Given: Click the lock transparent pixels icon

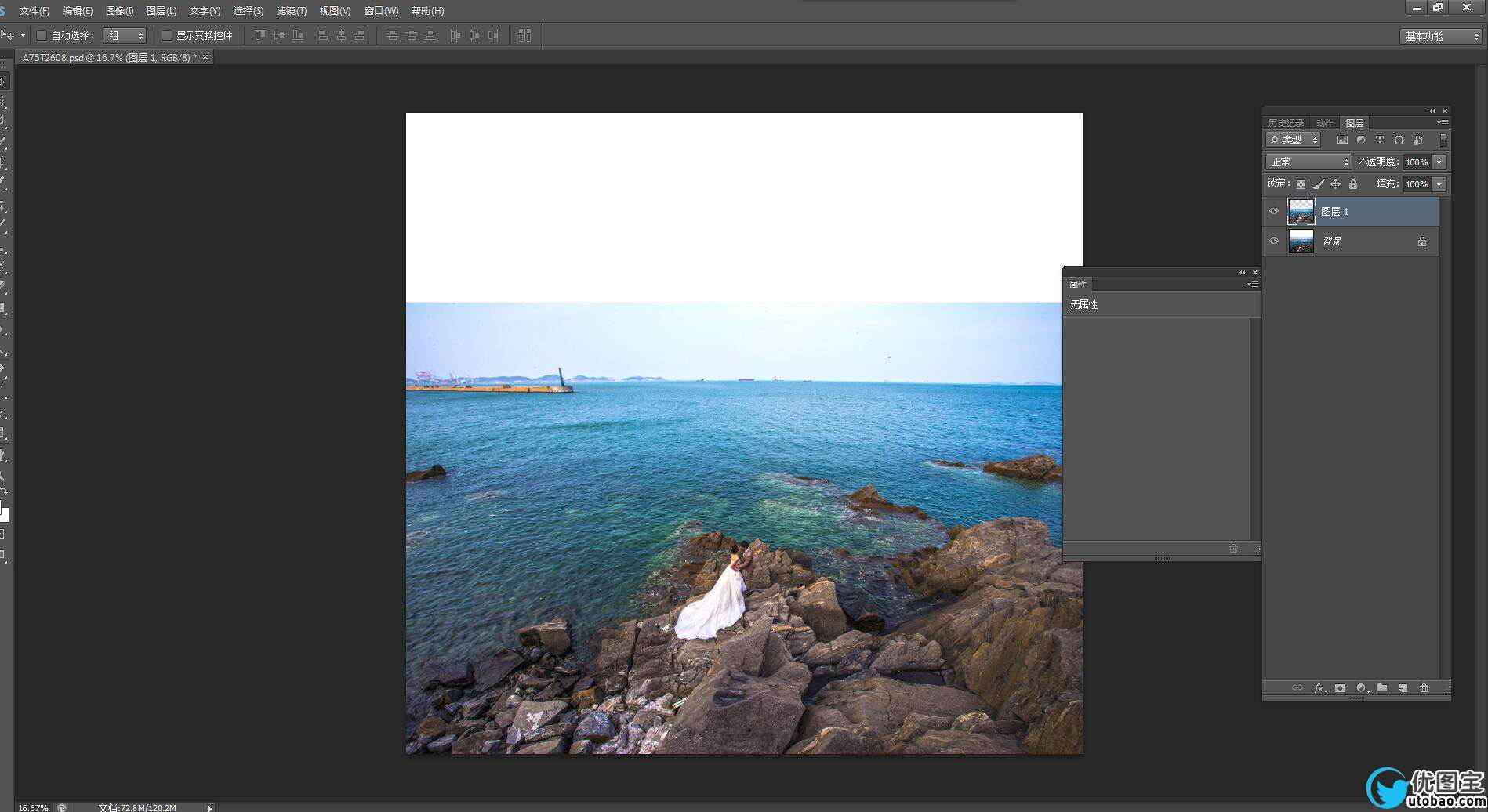Looking at the screenshot, I should (1301, 184).
